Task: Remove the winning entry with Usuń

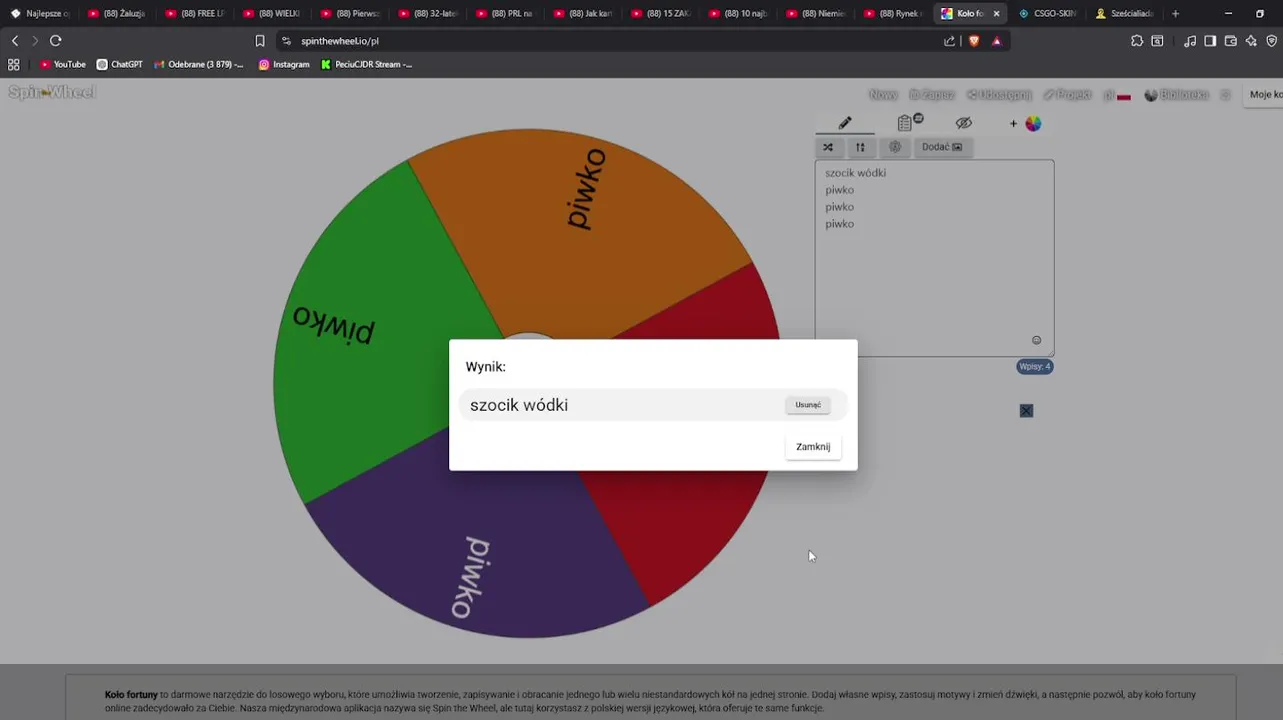Action: (808, 405)
